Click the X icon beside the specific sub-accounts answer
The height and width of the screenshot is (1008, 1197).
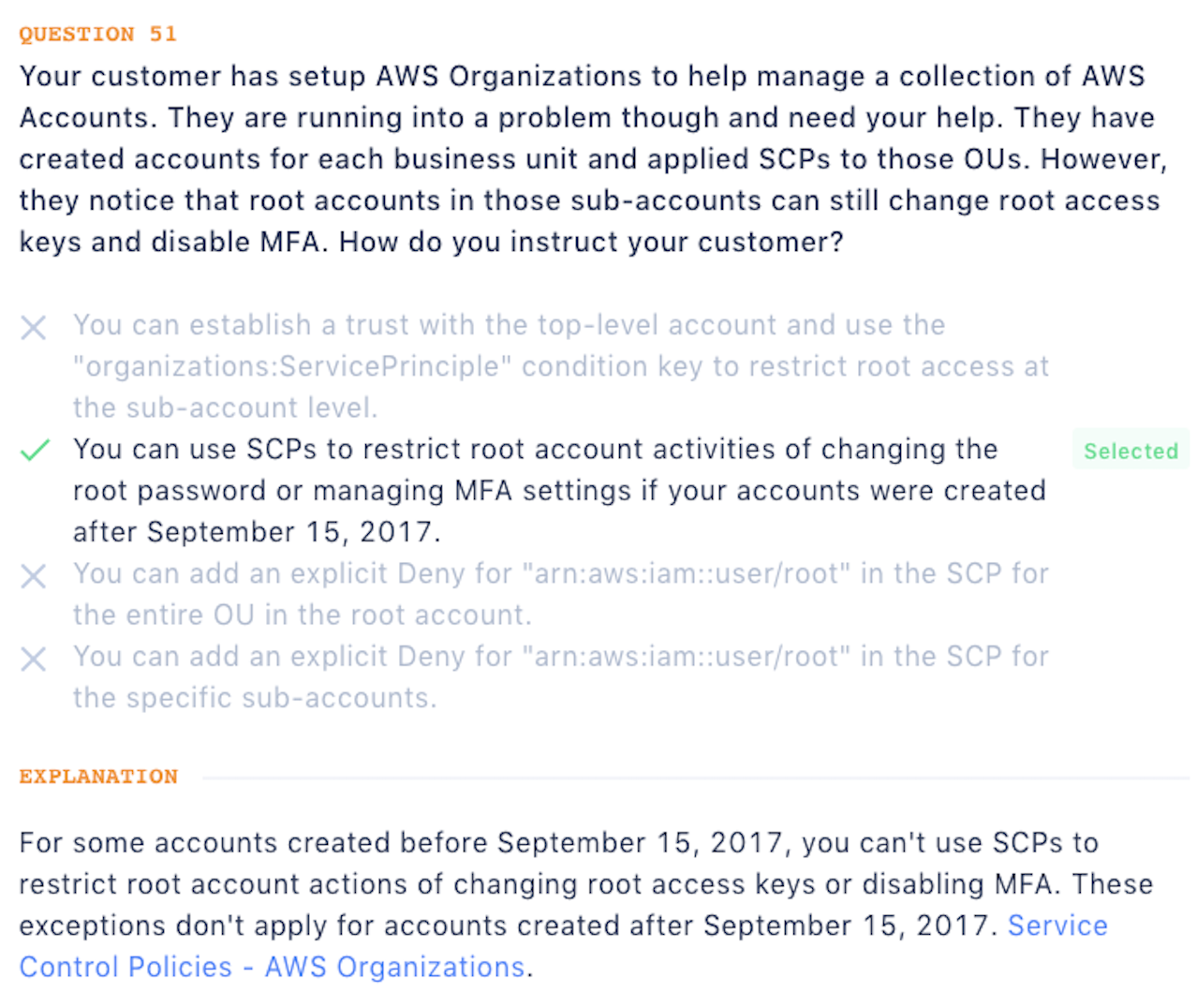(34, 660)
